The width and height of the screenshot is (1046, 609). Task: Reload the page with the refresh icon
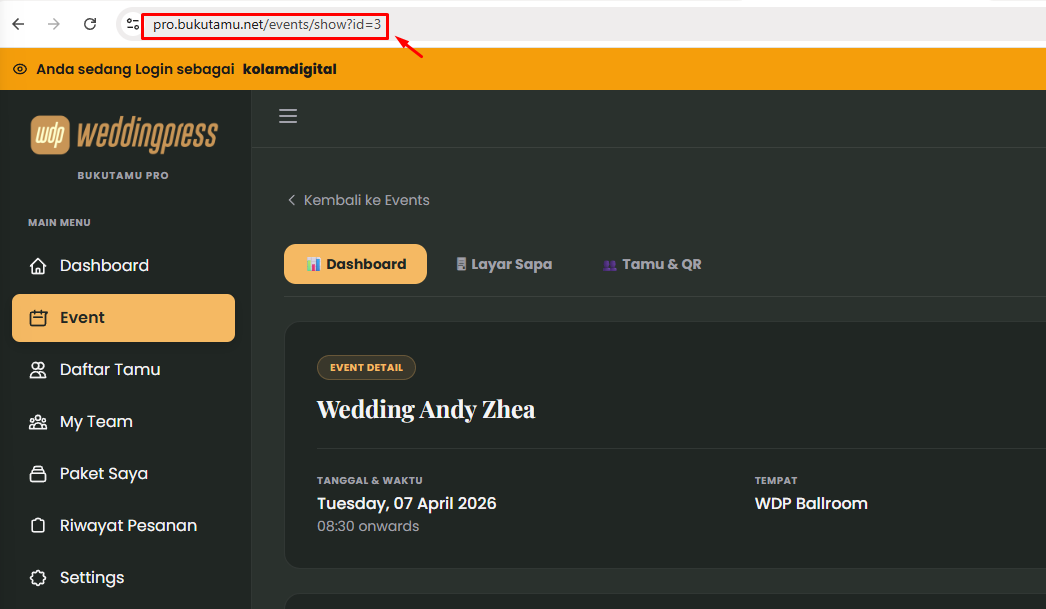point(89,23)
